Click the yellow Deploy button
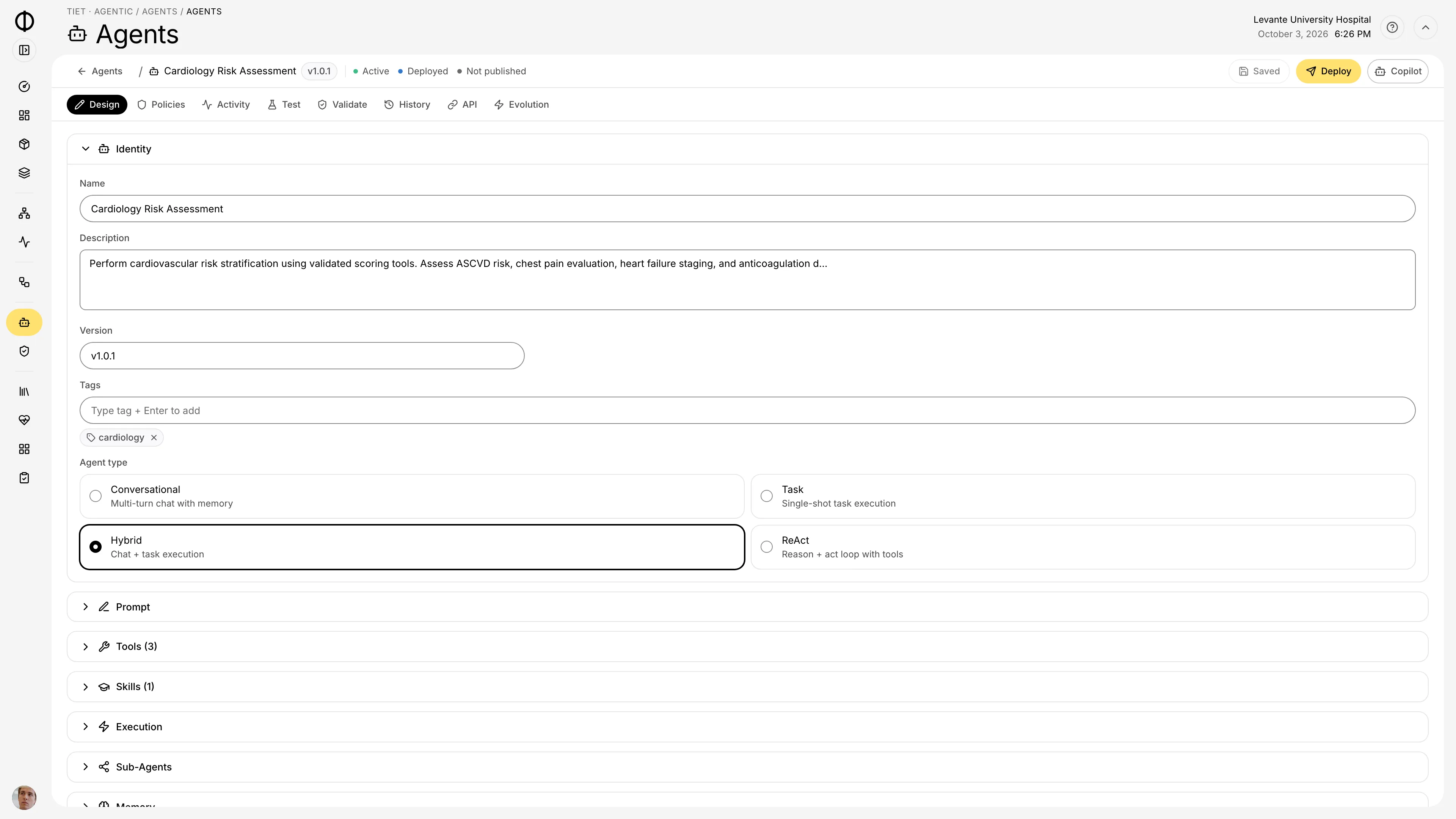 point(1328,71)
